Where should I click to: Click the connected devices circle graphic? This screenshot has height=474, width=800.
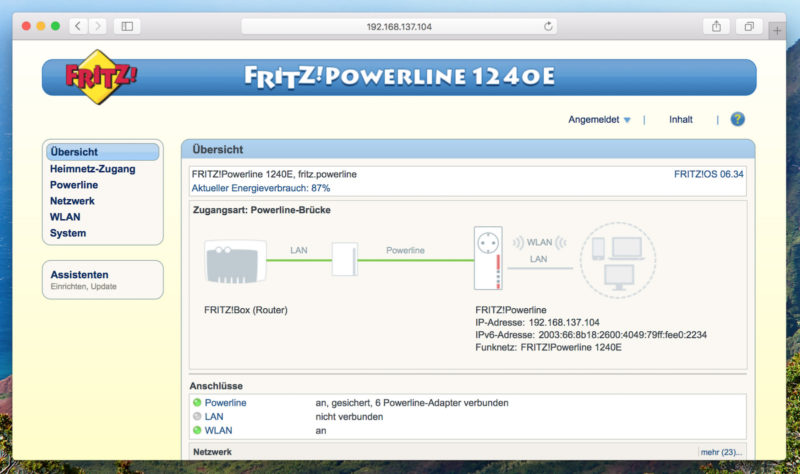coord(618,260)
